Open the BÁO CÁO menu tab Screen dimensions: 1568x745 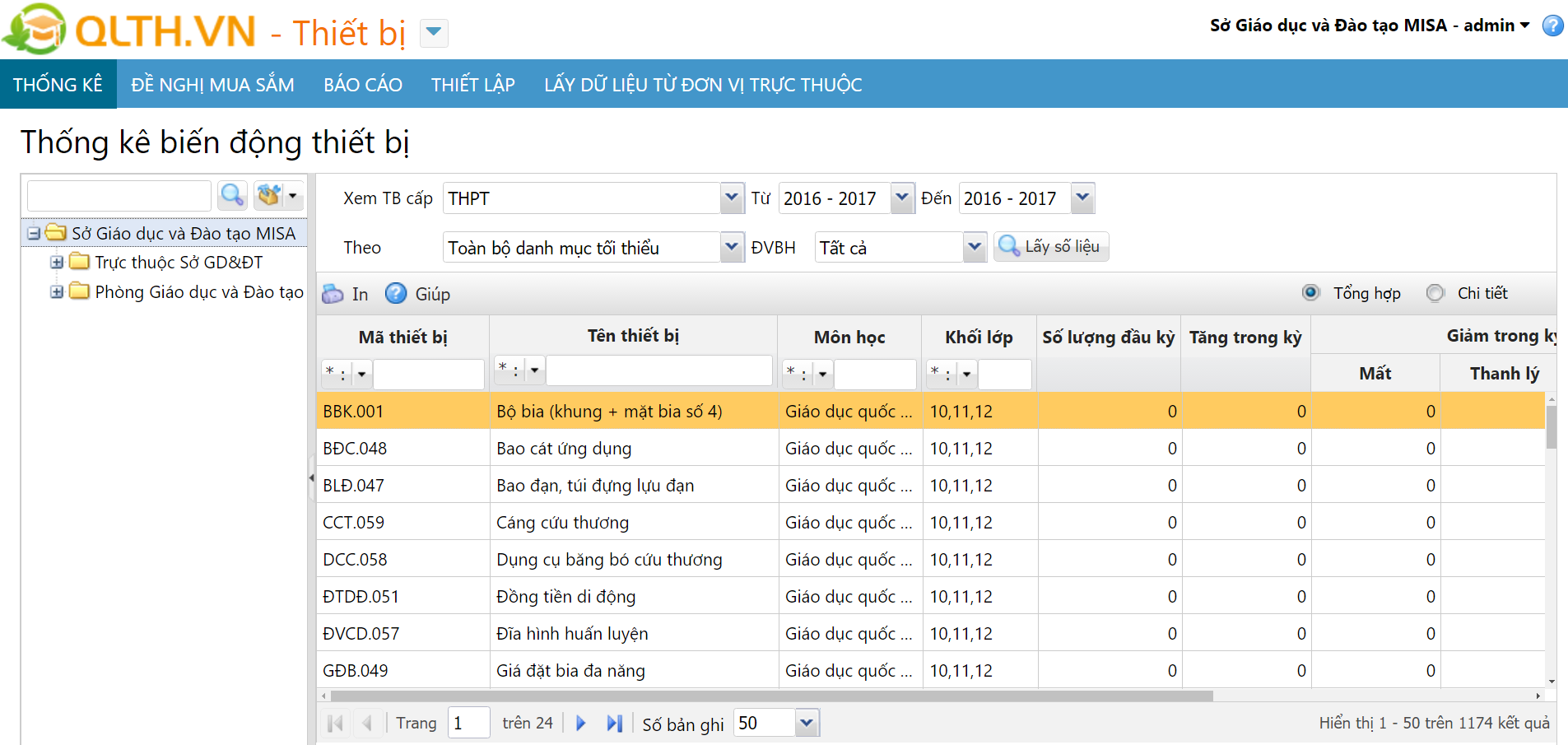click(362, 85)
